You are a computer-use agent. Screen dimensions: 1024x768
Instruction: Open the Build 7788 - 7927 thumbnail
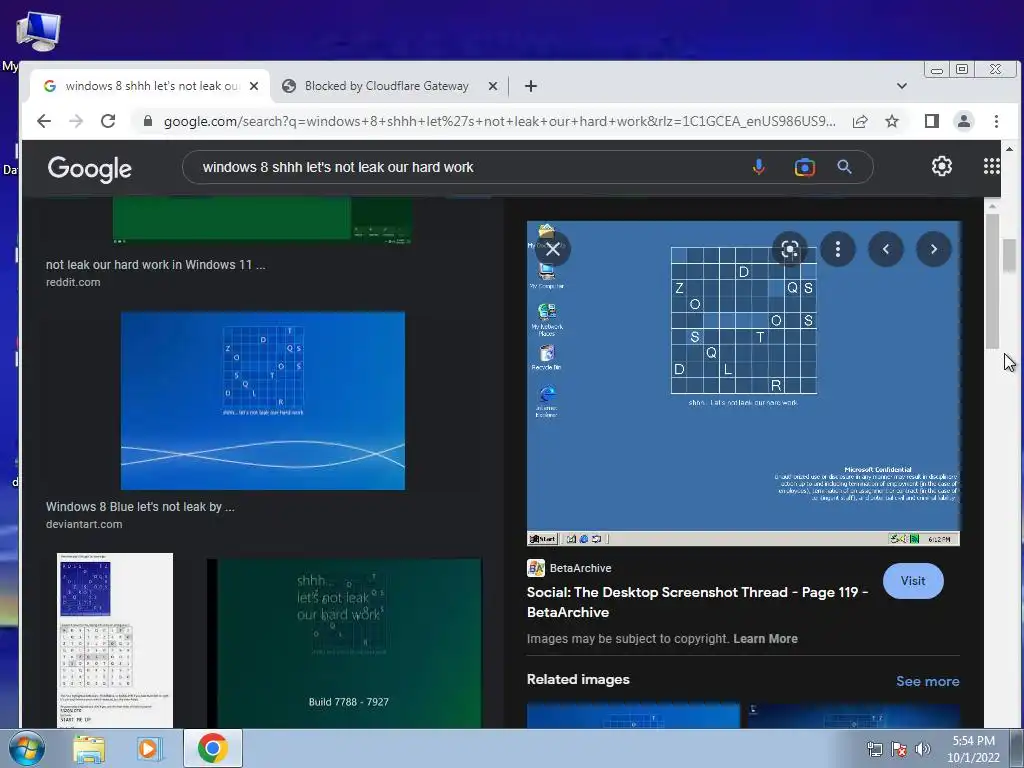click(344, 643)
